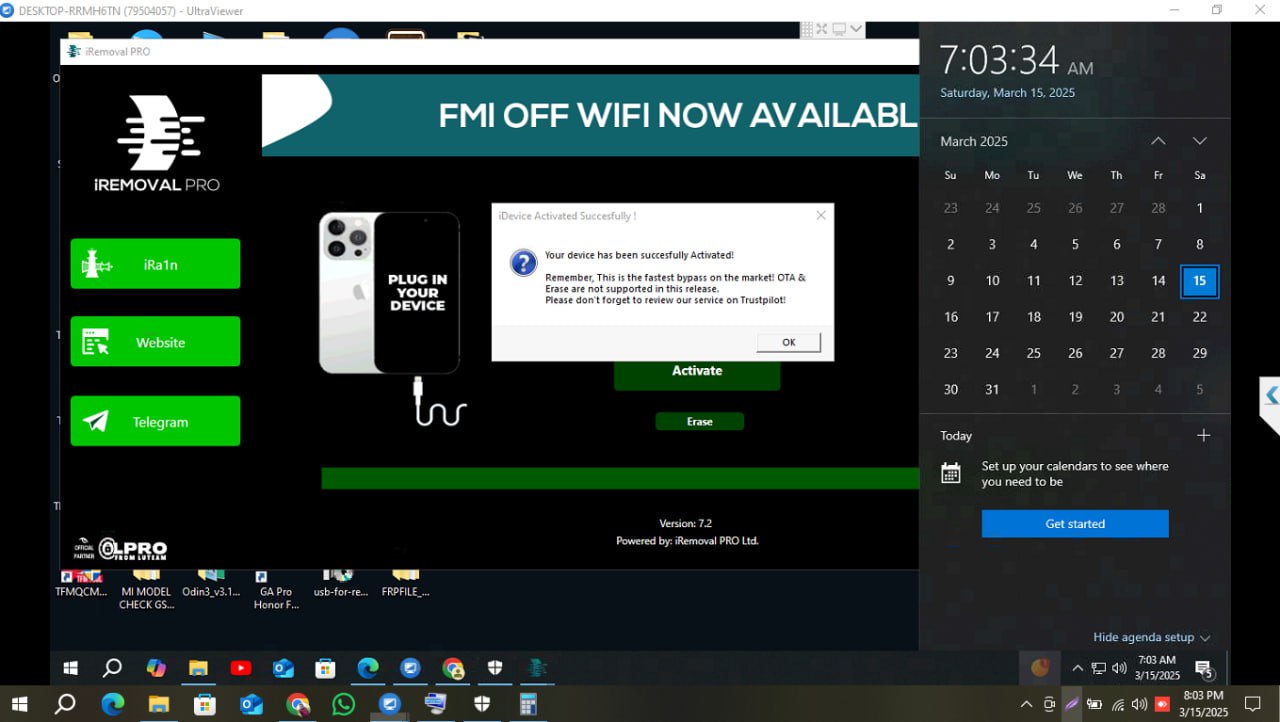Image resolution: width=1280 pixels, height=722 pixels.
Task: Open the Website button in iRemoval PRO
Action: tap(155, 342)
